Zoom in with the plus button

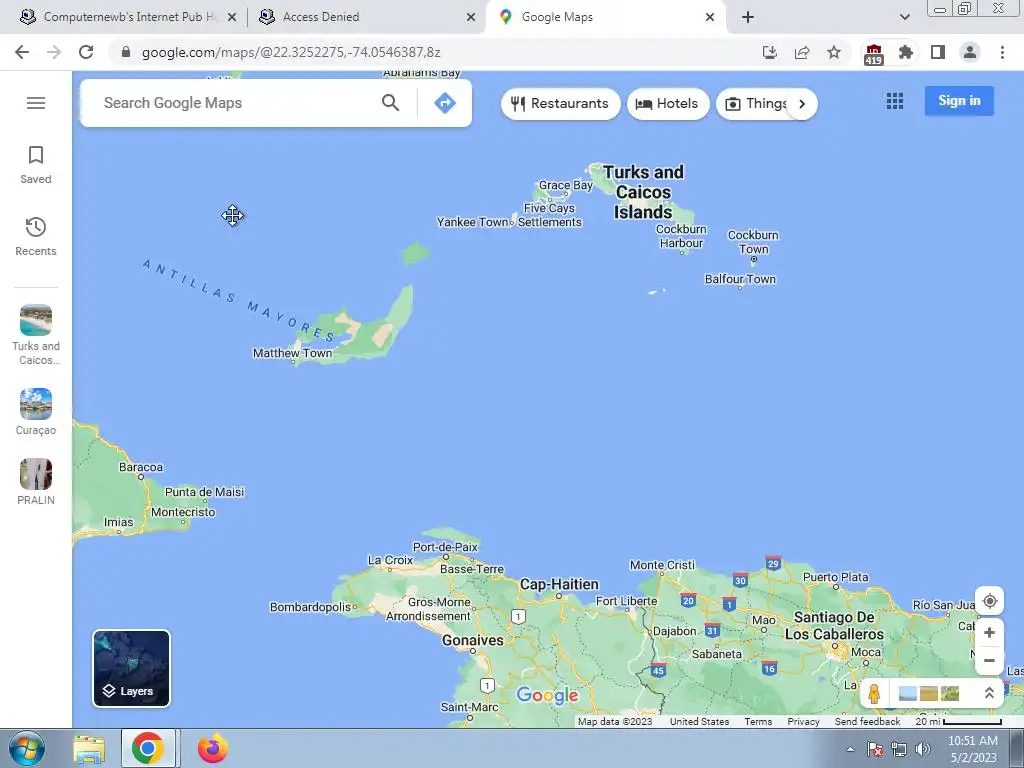click(x=989, y=633)
